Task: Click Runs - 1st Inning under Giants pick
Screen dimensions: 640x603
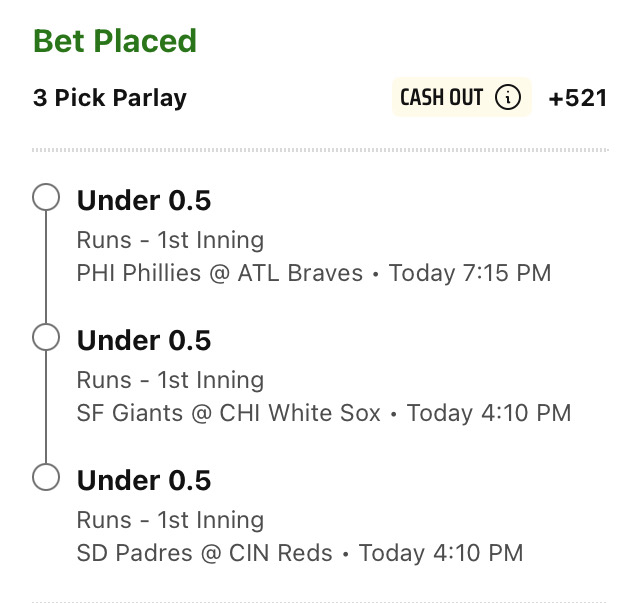Action: click(170, 380)
